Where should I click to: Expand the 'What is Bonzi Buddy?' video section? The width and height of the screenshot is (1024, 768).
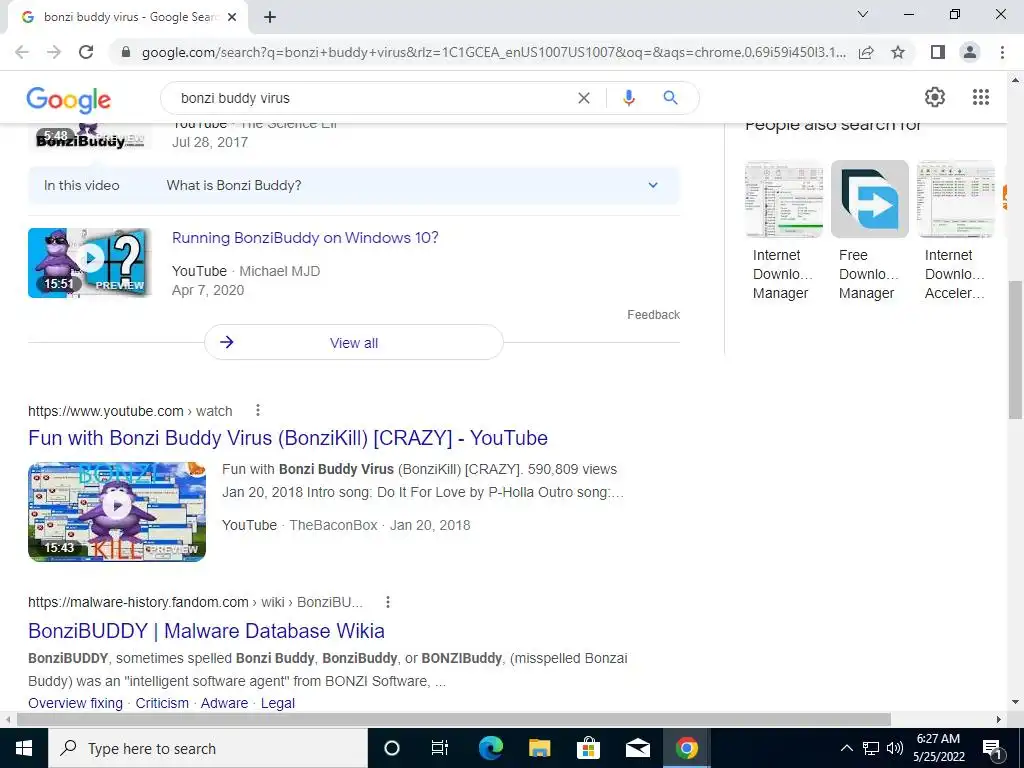[x=353, y=185]
